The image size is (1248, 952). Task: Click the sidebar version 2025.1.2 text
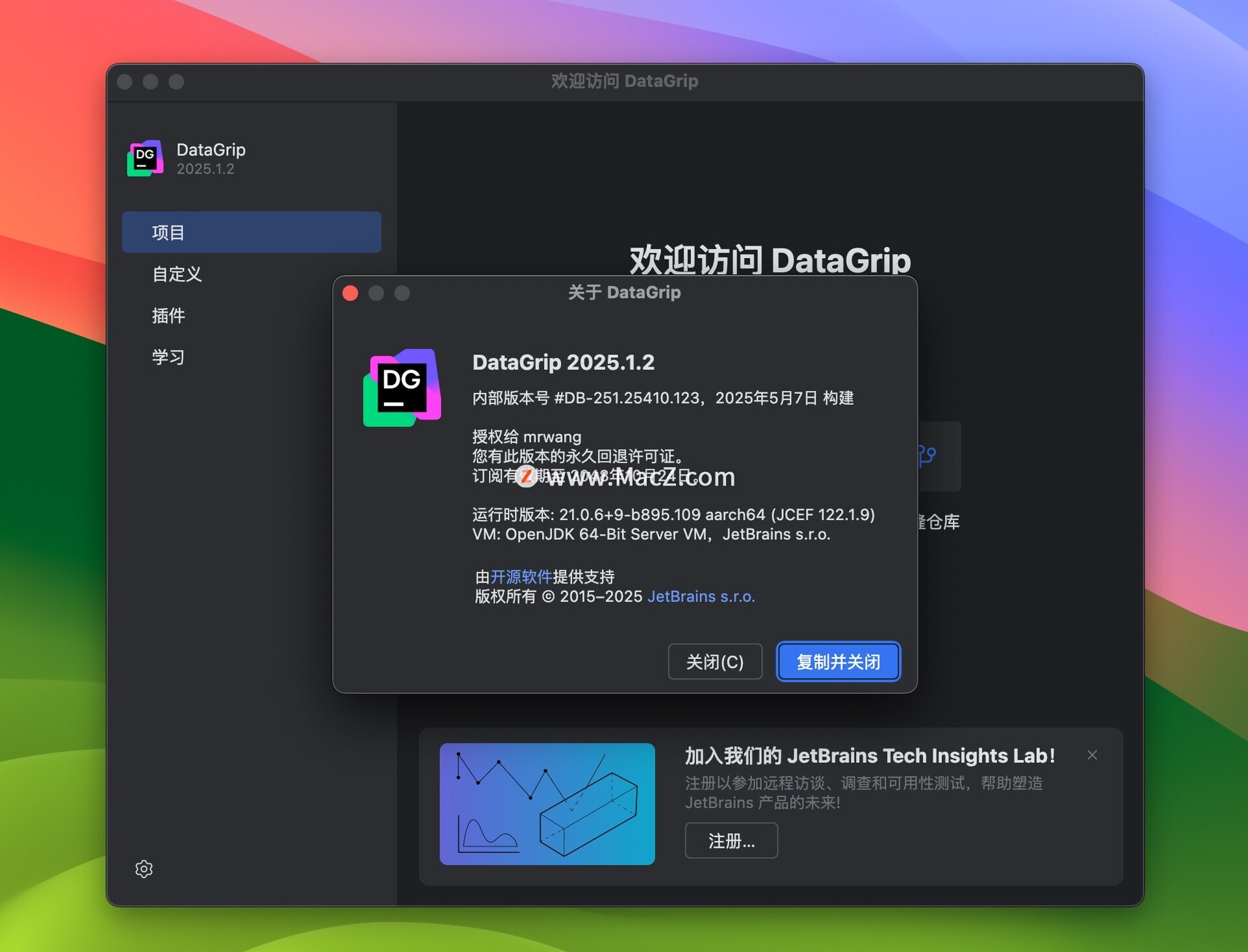(x=205, y=169)
